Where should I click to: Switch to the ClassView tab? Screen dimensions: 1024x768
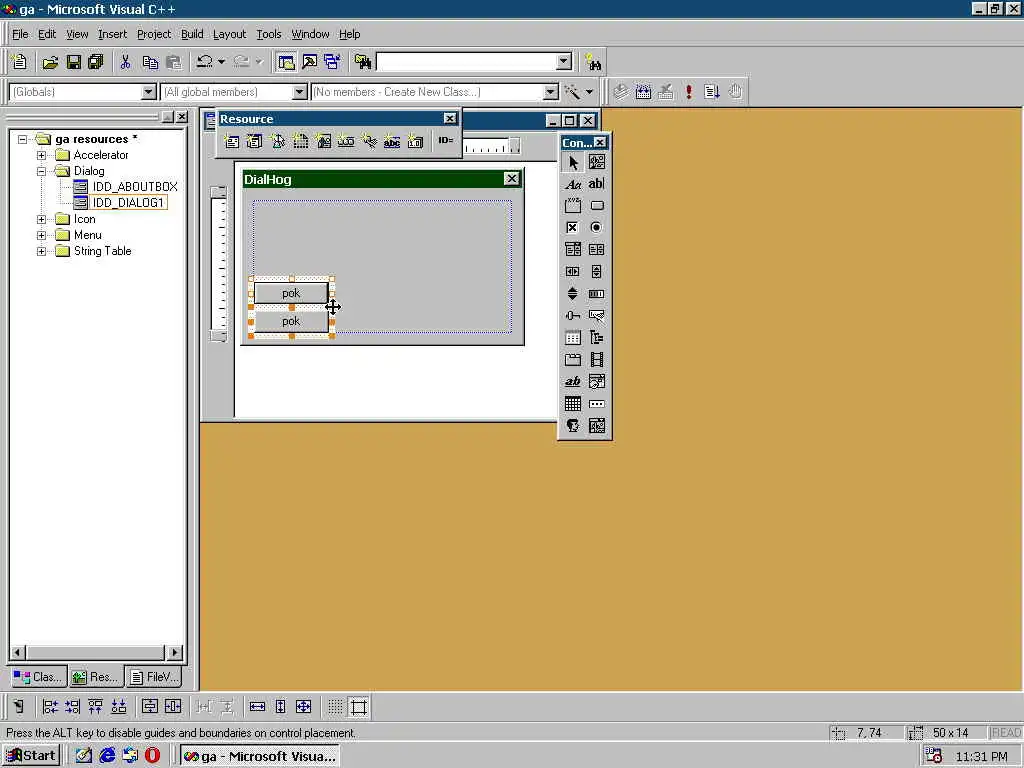38,677
